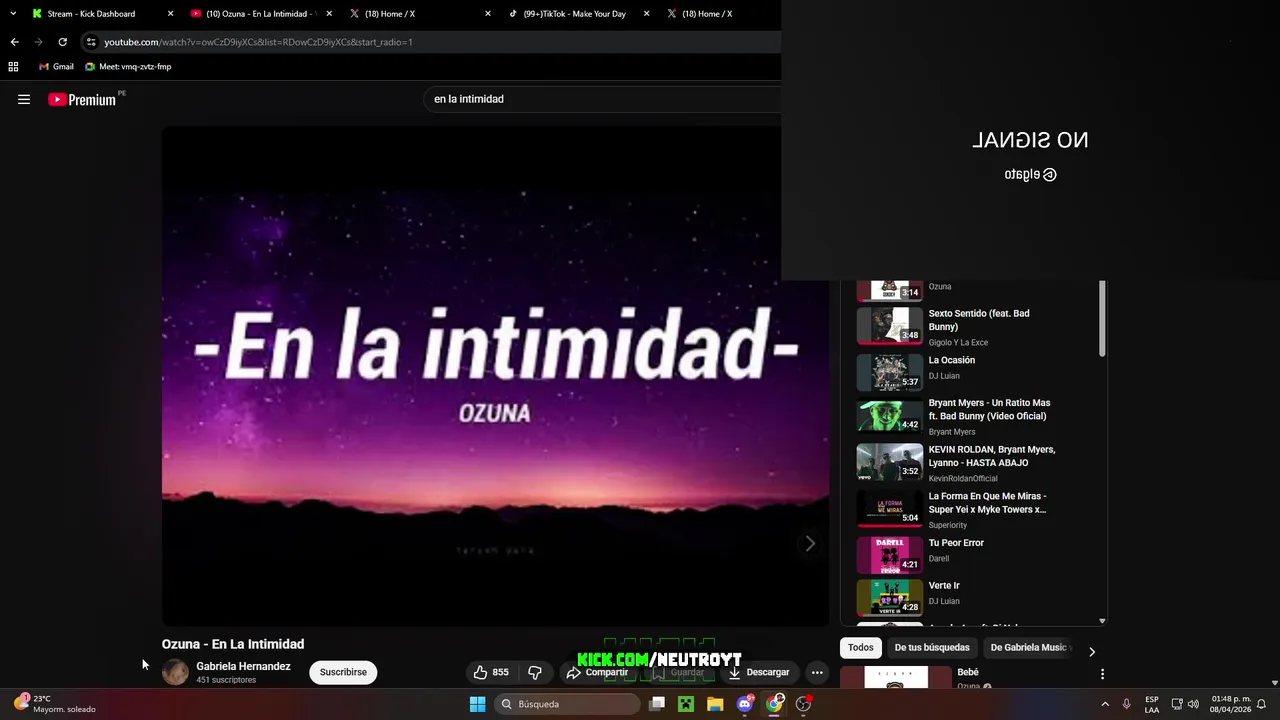Switch to OBS Studio on the taskbar
The width and height of the screenshot is (1280, 720).
click(x=803, y=704)
